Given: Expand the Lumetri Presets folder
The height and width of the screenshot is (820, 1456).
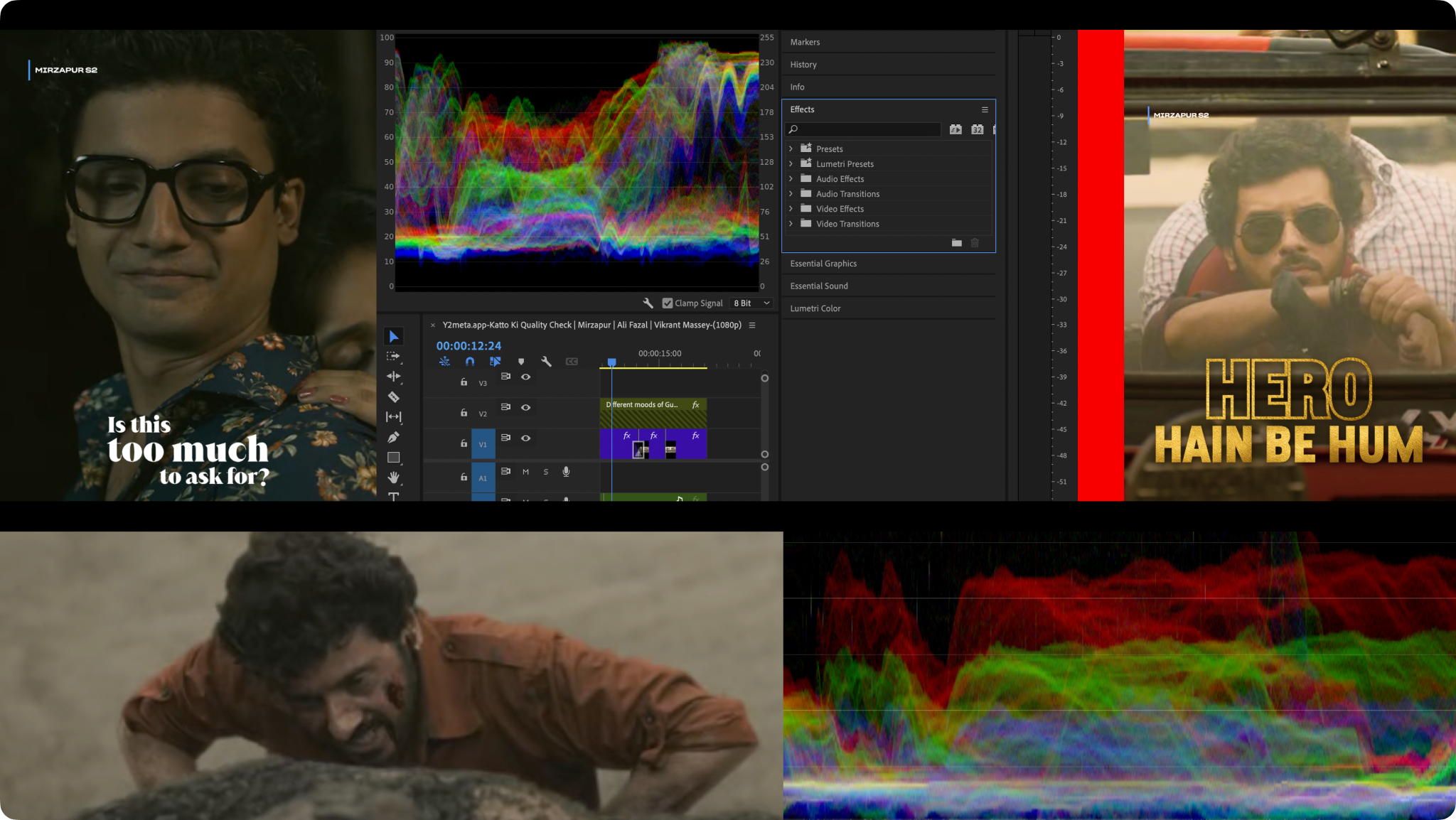Looking at the screenshot, I should 791,164.
